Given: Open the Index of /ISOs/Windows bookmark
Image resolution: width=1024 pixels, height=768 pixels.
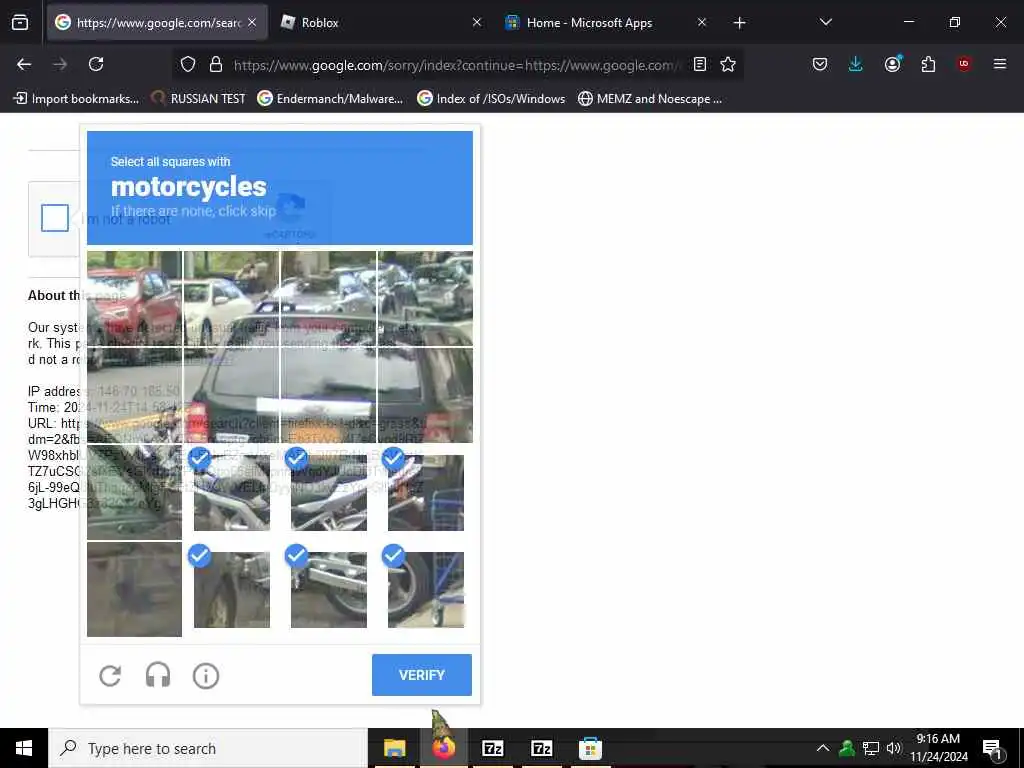Looking at the screenshot, I should pyautogui.click(x=491, y=99).
